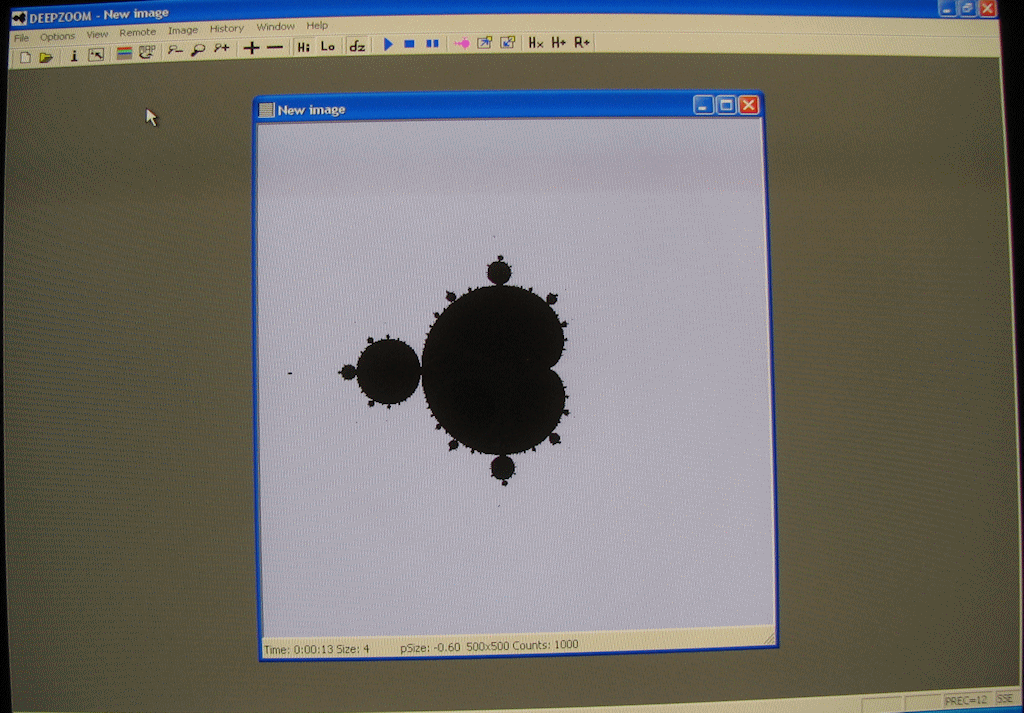
Task: Click the 'pSize: -0.60' status text
Action: [430, 647]
